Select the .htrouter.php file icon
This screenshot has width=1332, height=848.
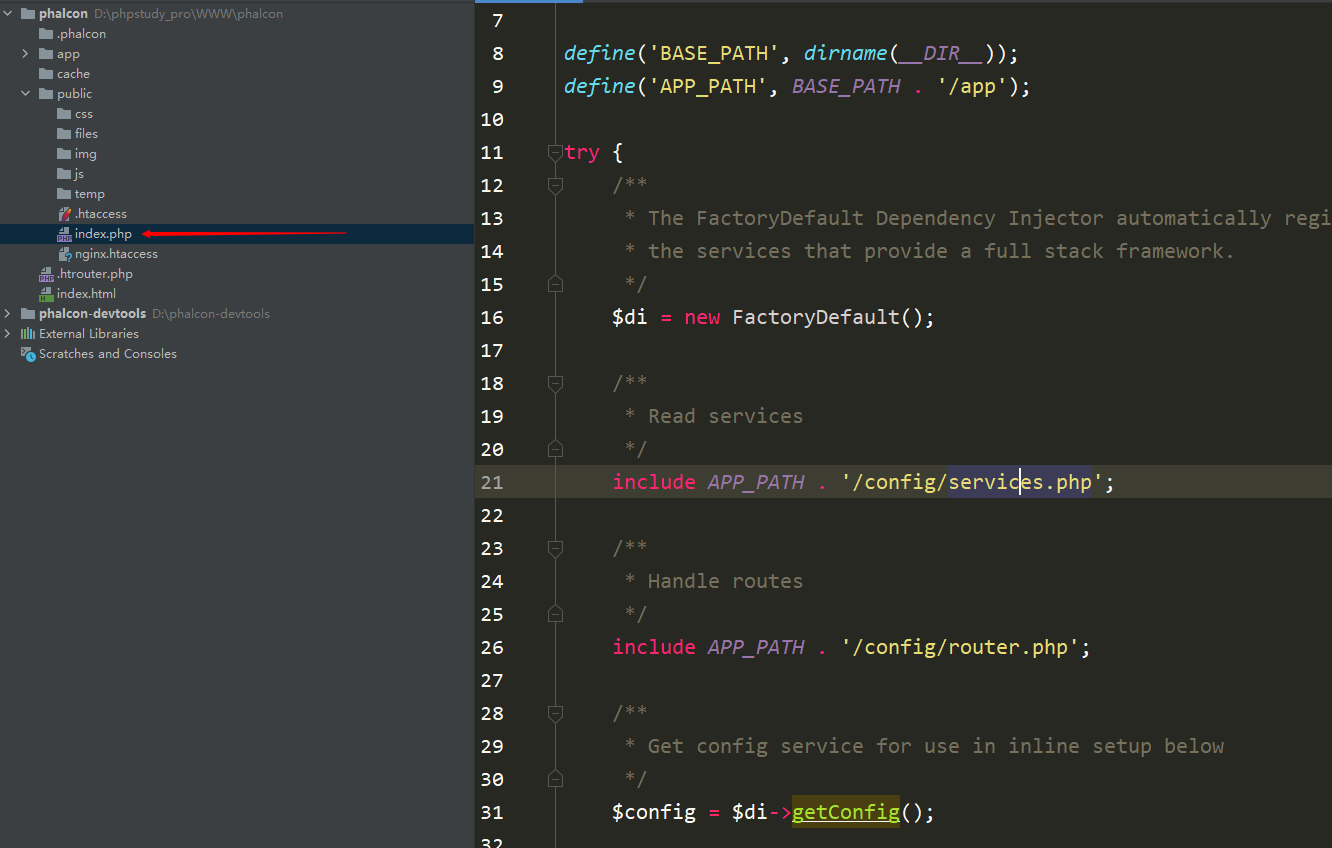click(46, 274)
